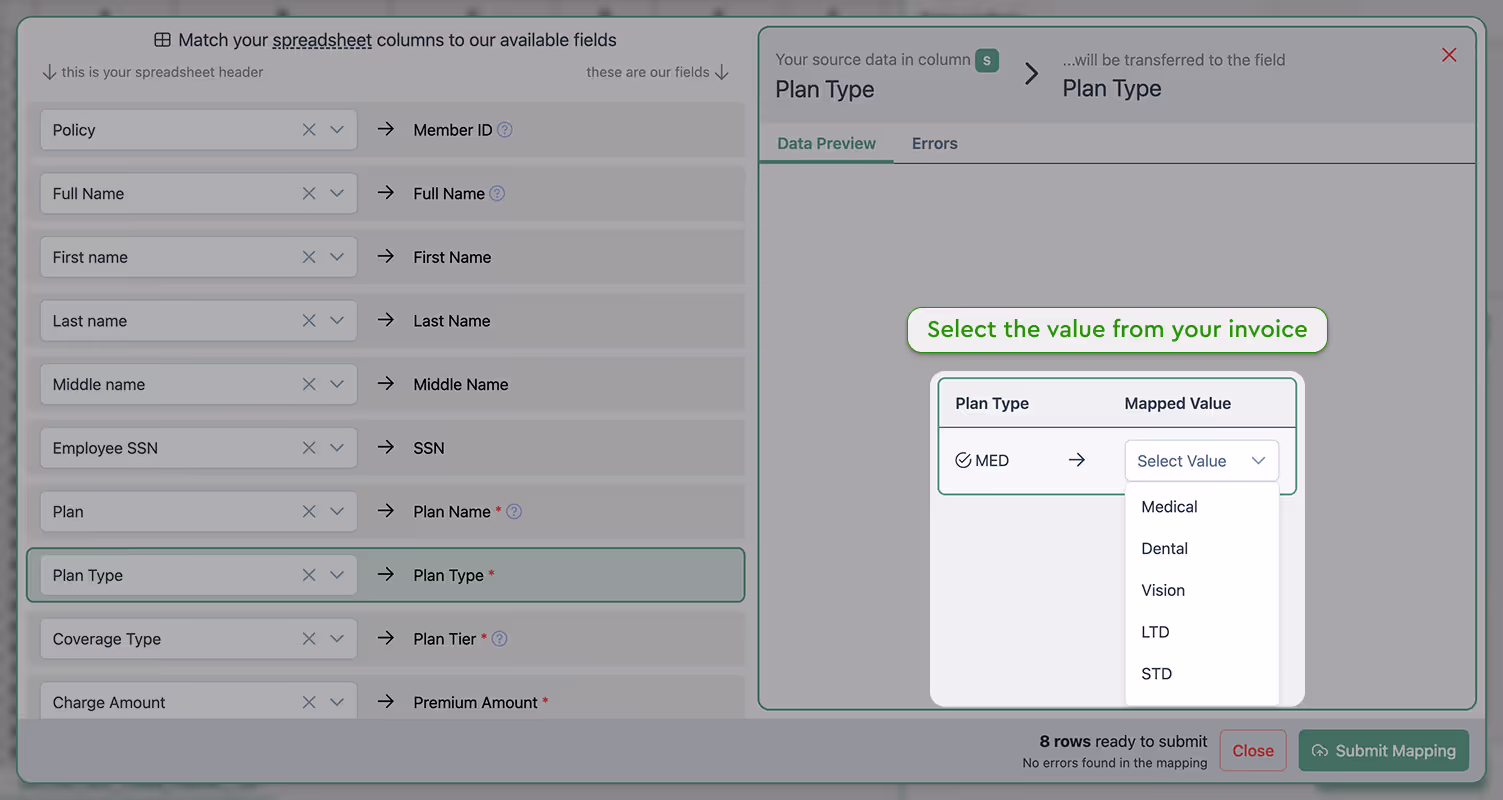Click the Last Name field label
Image resolution: width=1503 pixels, height=800 pixels.
pos(452,321)
